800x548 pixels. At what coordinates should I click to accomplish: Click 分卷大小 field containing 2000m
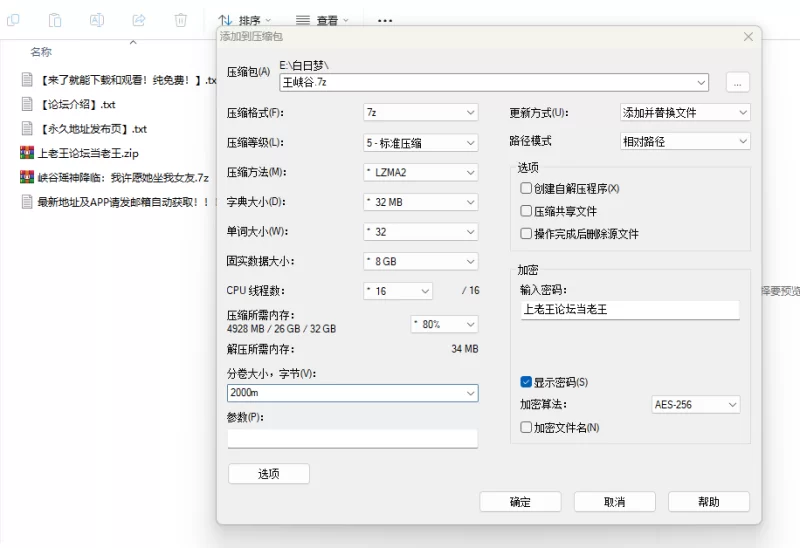(x=353, y=393)
